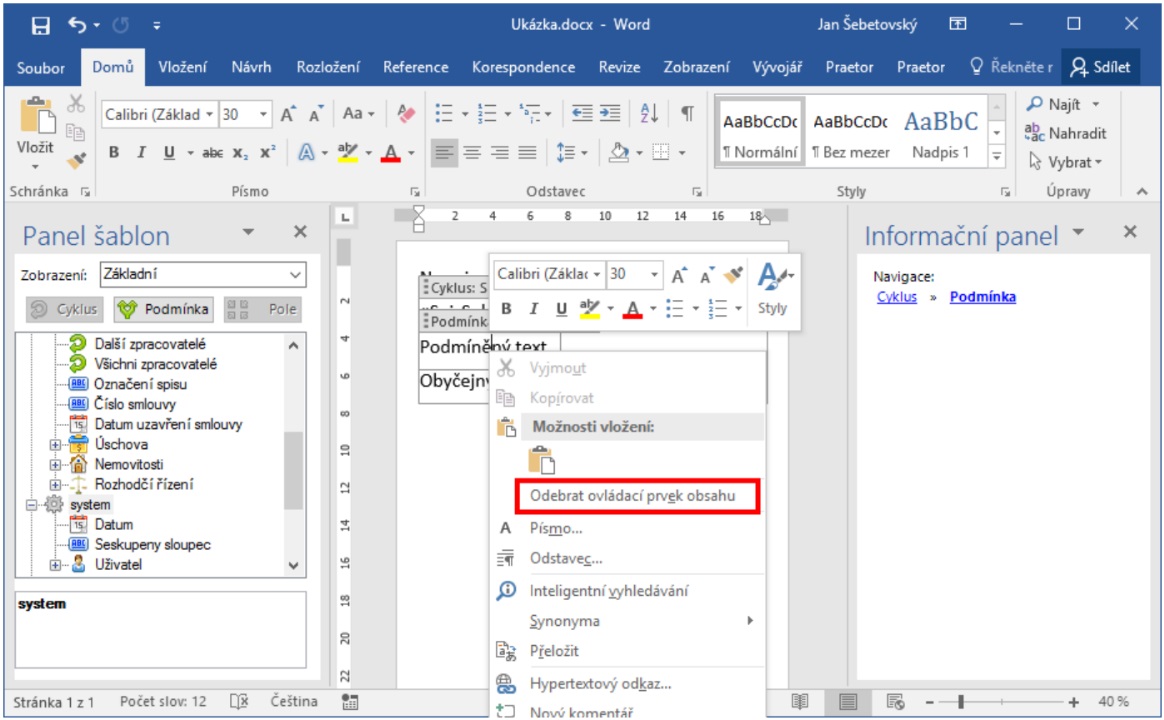Toggle left text alignment in ribbon

(x=443, y=153)
